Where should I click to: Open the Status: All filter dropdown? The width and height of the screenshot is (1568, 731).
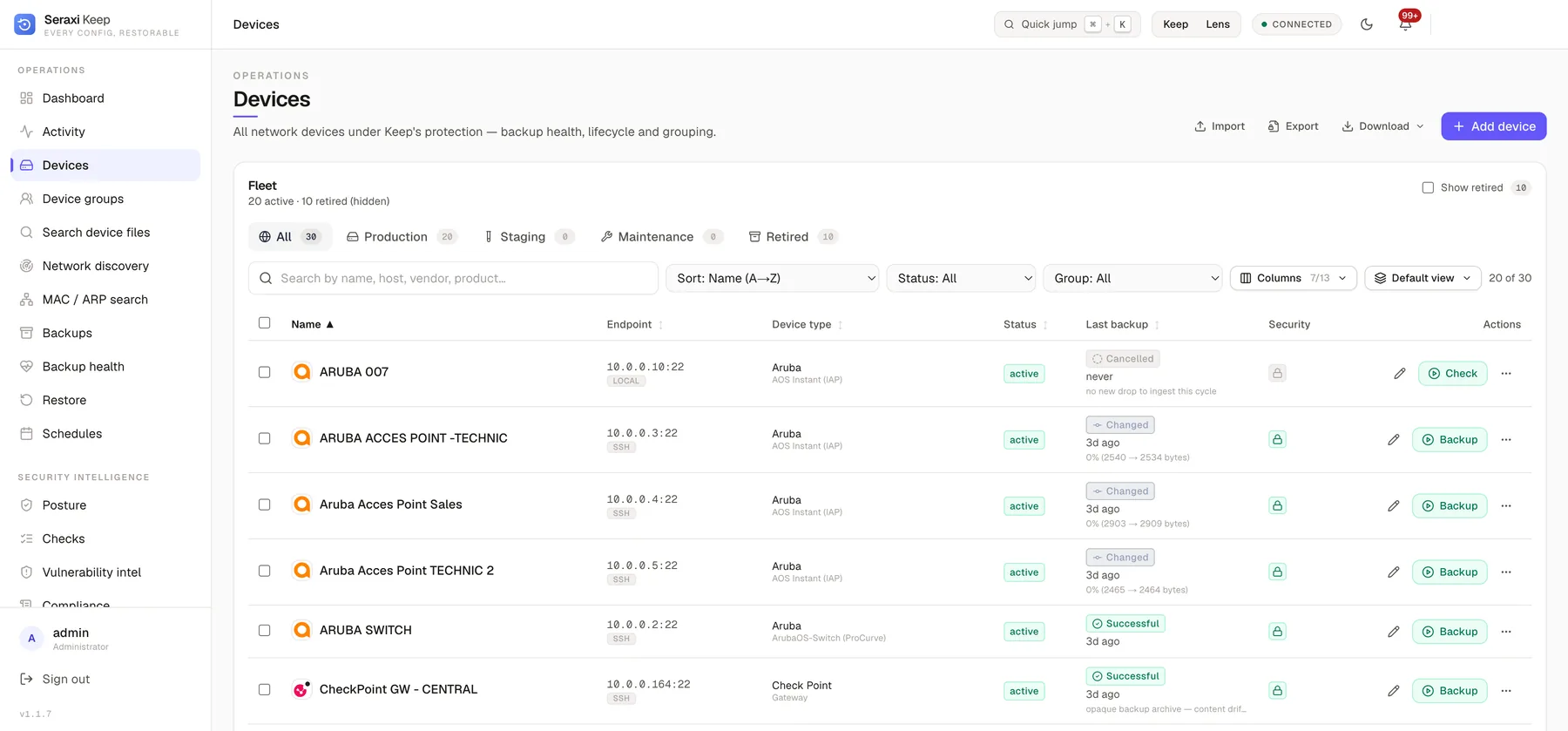(961, 279)
